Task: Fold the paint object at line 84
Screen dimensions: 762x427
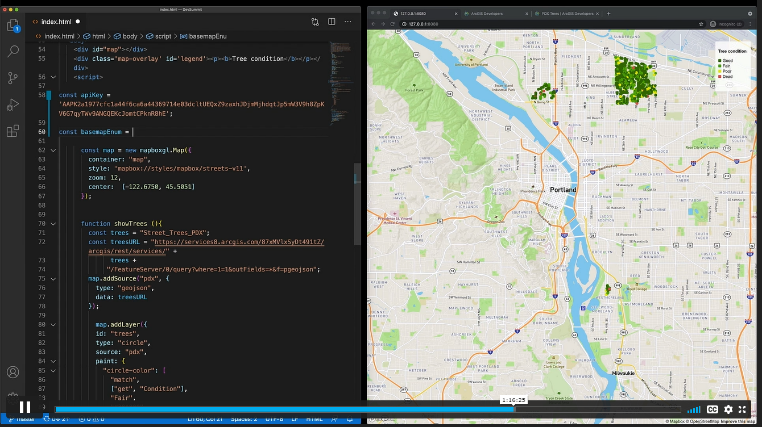Action: click(53, 361)
